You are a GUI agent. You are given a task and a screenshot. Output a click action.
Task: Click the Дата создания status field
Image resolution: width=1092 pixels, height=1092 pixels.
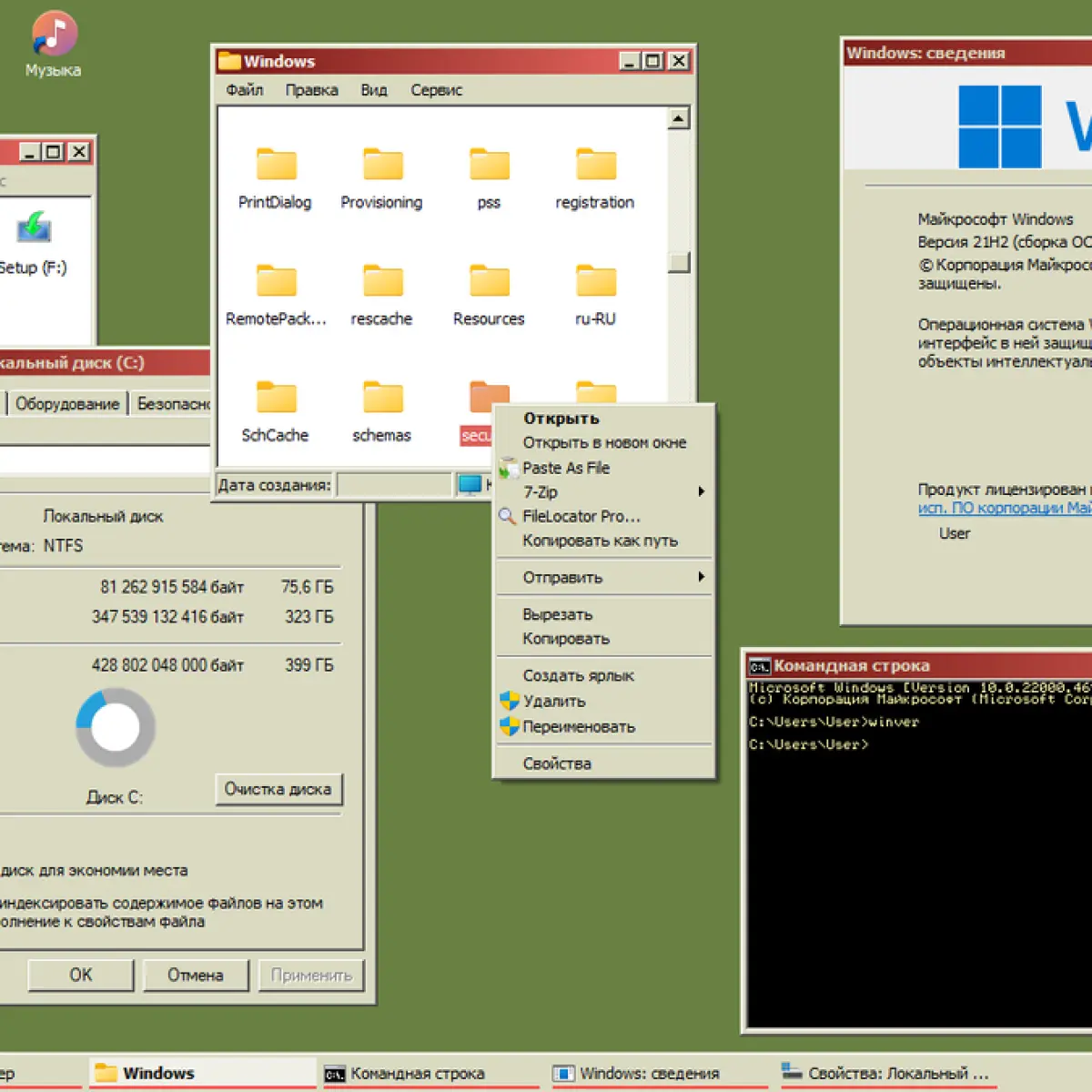(x=395, y=485)
